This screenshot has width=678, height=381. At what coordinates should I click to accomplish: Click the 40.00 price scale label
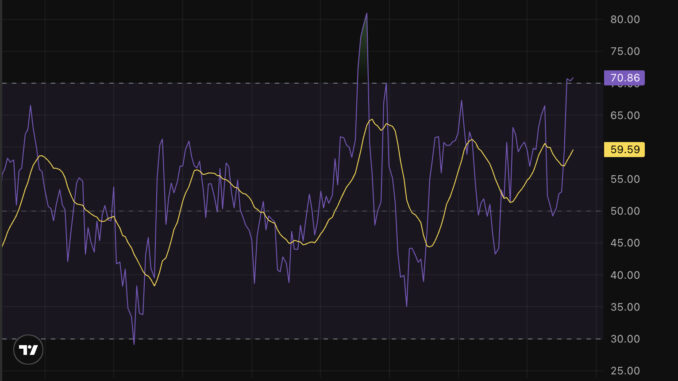(625, 275)
